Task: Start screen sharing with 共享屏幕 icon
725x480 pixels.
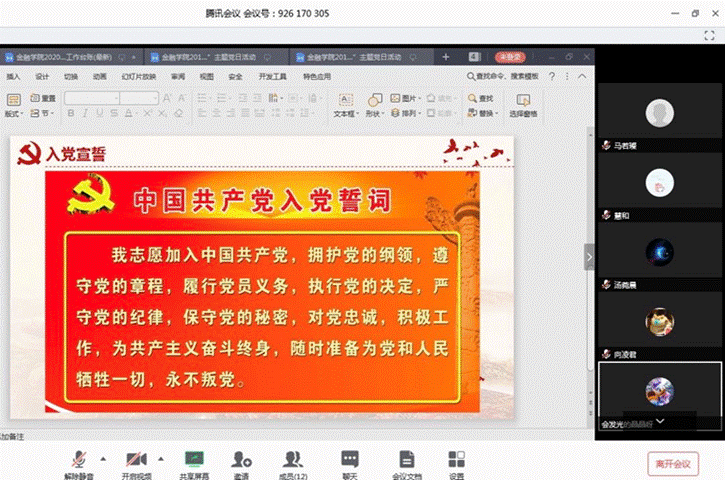Action: [x=193, y=459]
